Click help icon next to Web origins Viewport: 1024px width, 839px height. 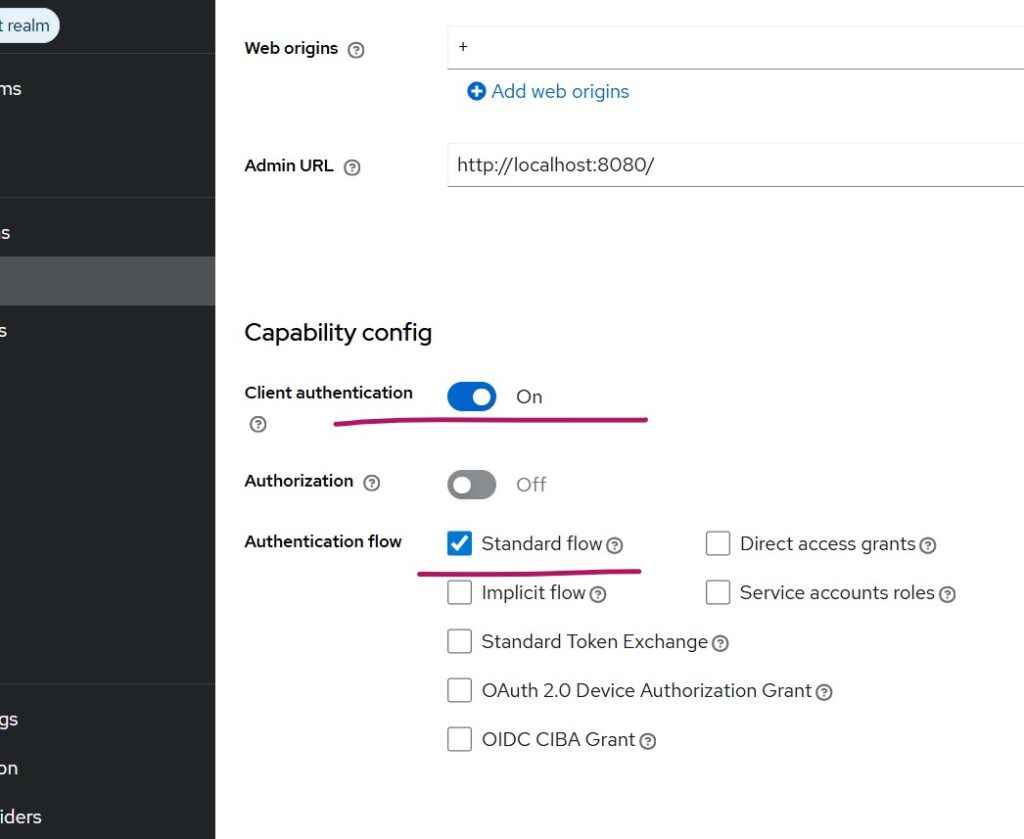(x=355, y=50)
